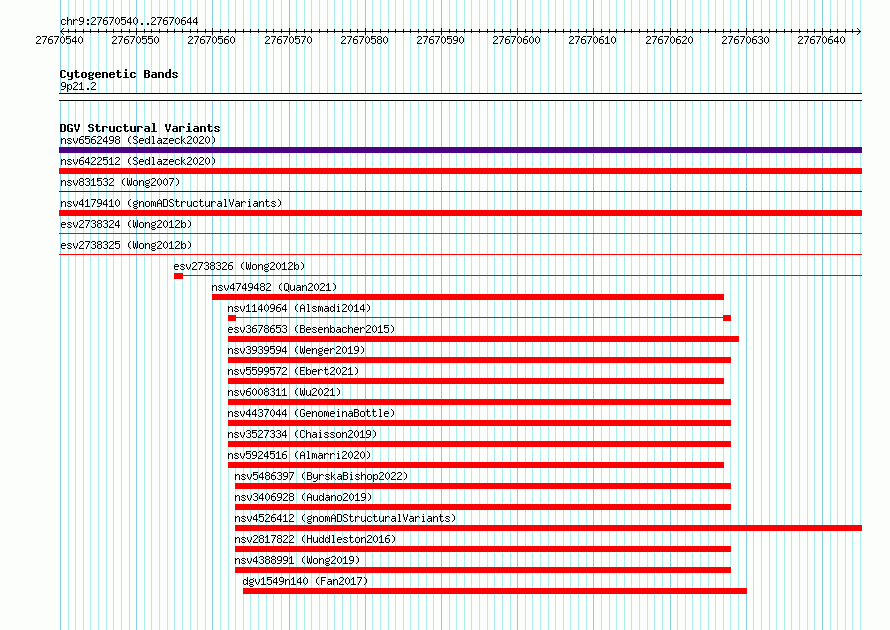The width and height of the screenshot is (890, 630).
Task: Click the left red end block of nsv1140964
Action: (x=232, y=318)
